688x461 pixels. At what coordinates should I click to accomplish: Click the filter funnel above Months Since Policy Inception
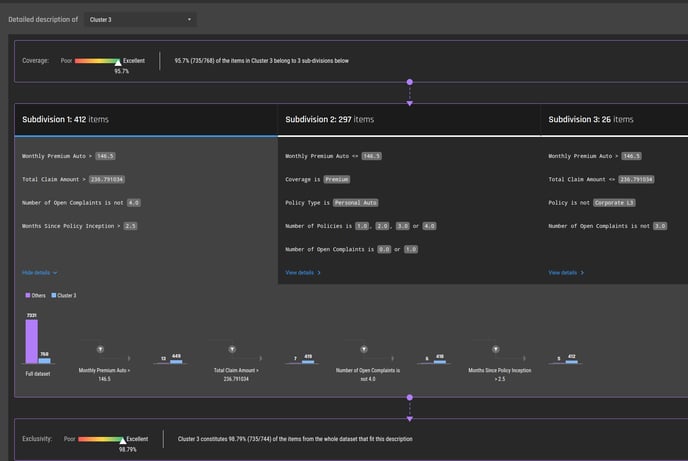click(x=496, y=349)
